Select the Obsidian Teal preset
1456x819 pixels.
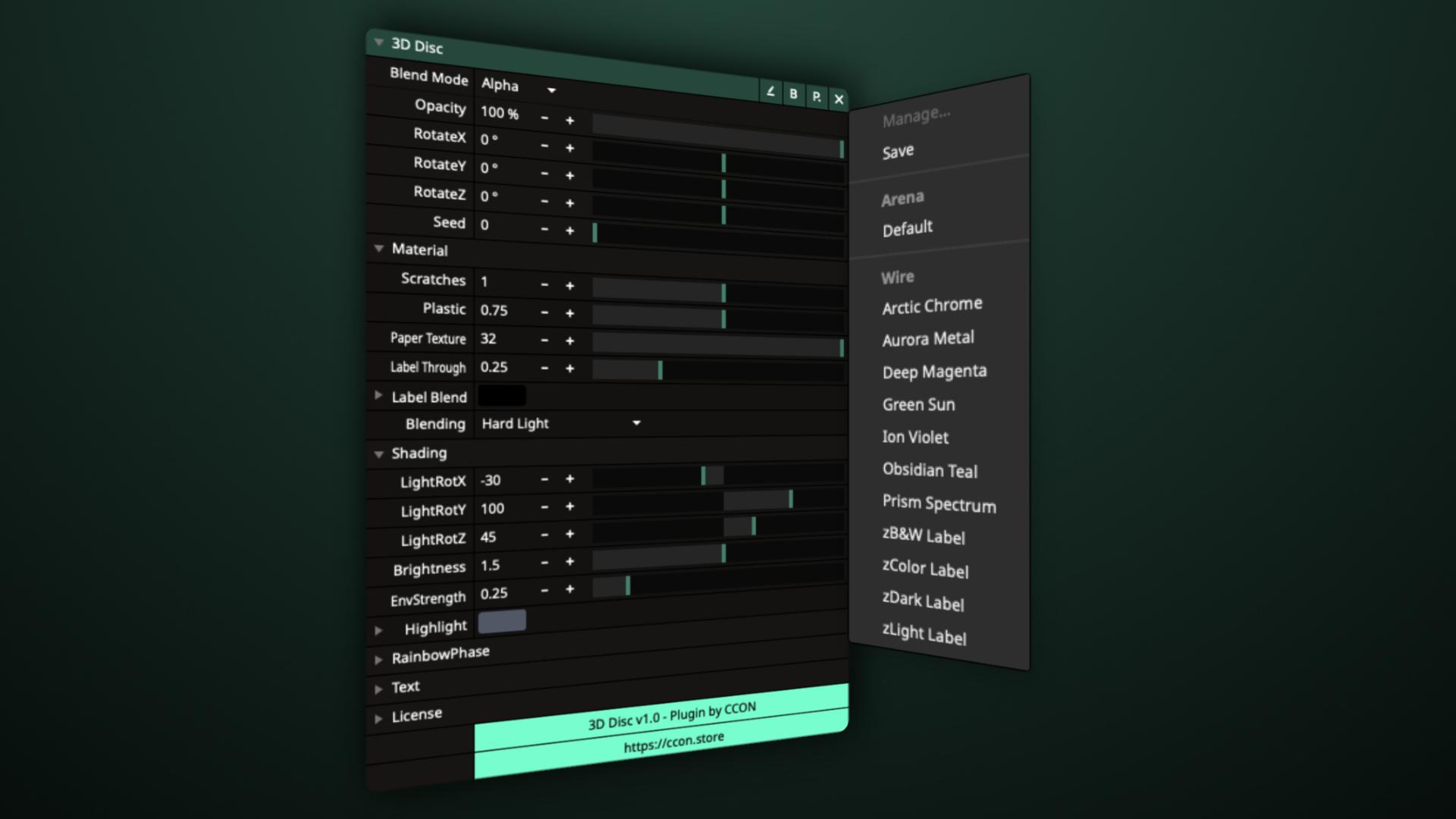pyautogui.click(x=930, y=470)
